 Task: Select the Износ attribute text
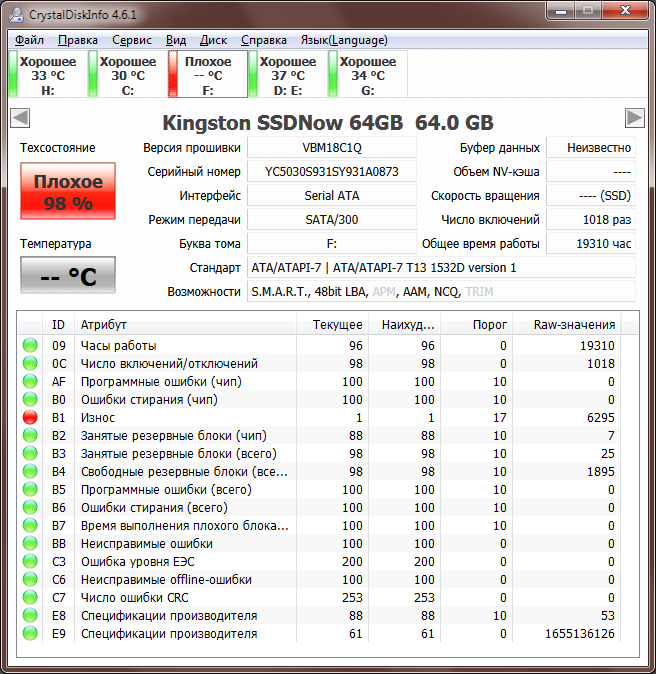[98, 417]
